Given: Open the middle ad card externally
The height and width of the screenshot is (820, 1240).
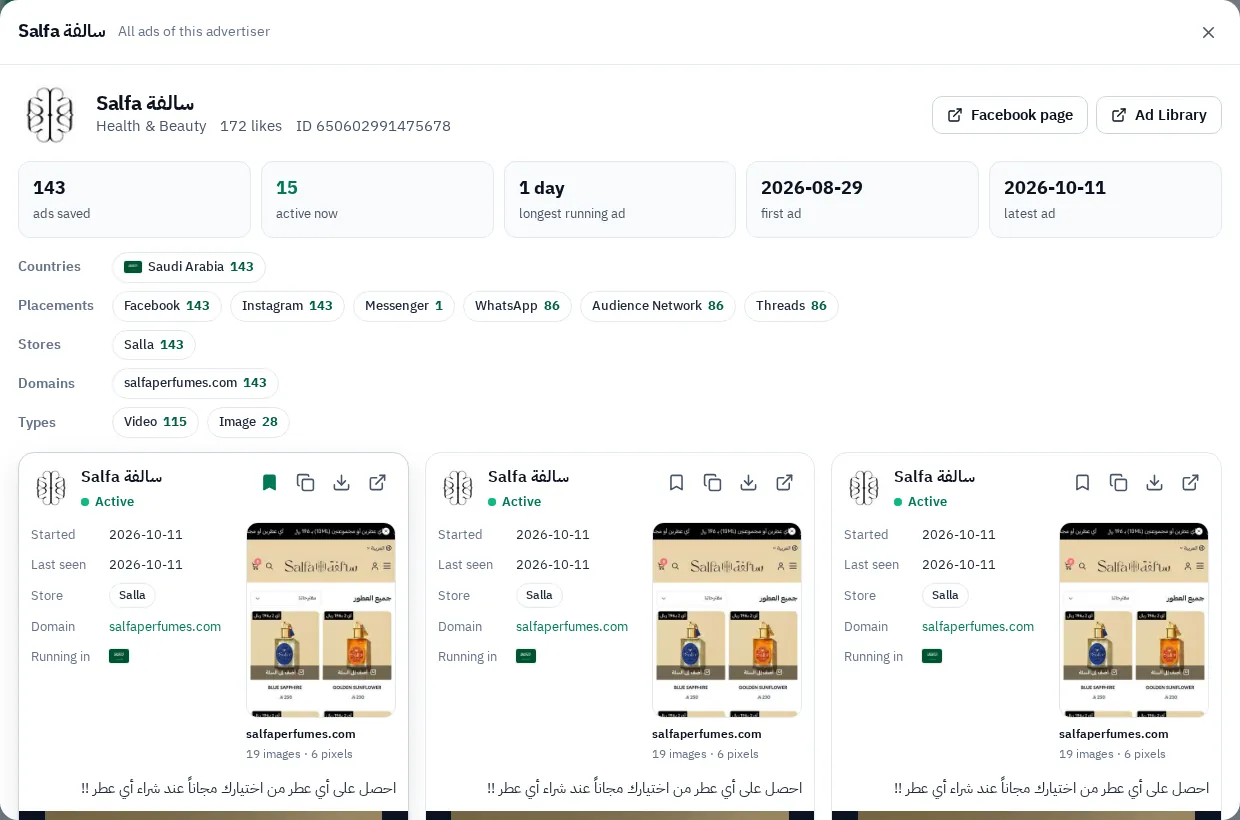Looking at the screenshot, I should click(785, 483).
